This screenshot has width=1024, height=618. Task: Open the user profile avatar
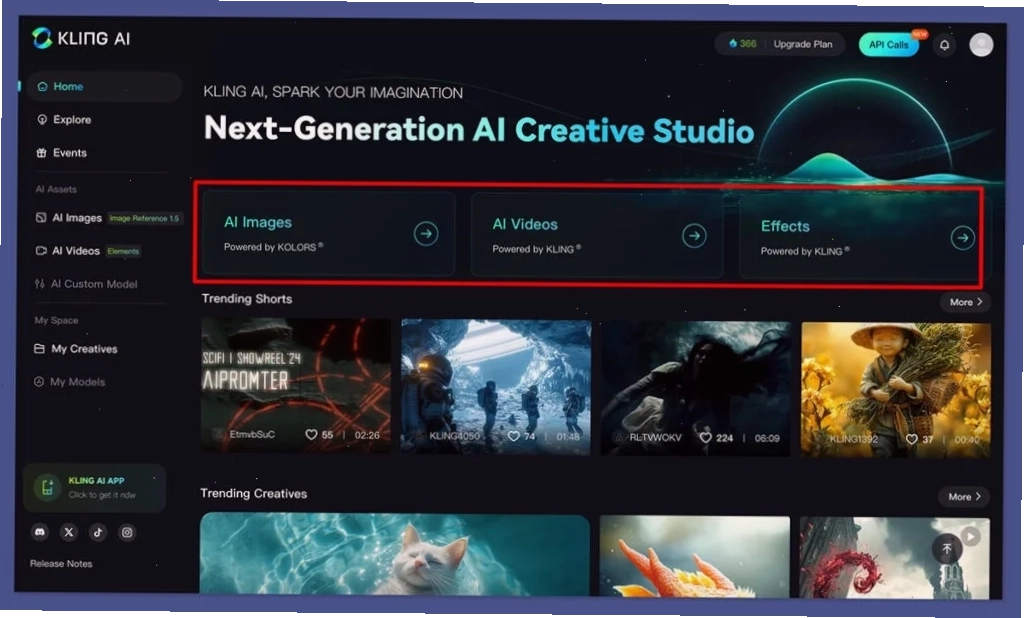coord(981,44)
